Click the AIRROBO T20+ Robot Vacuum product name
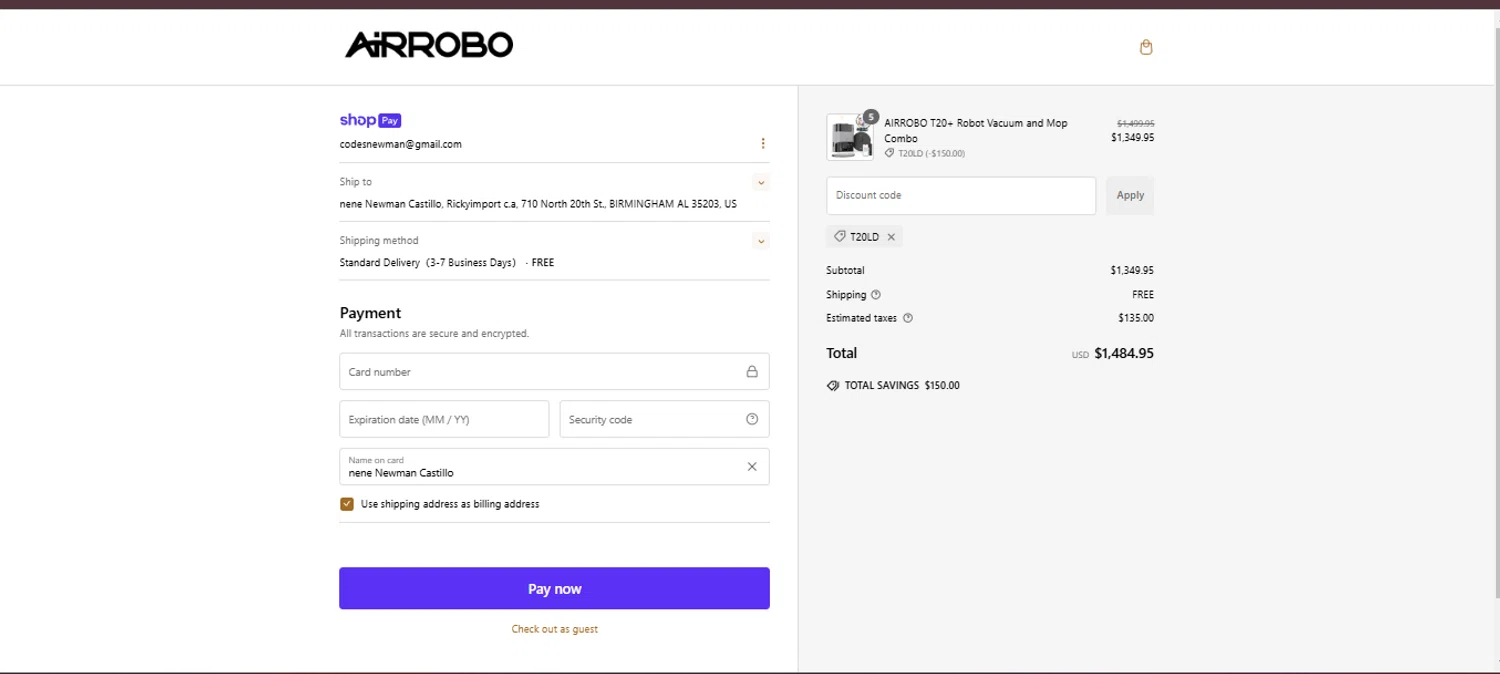Viewport: 1500px width, 674px height. coord(976,130)
